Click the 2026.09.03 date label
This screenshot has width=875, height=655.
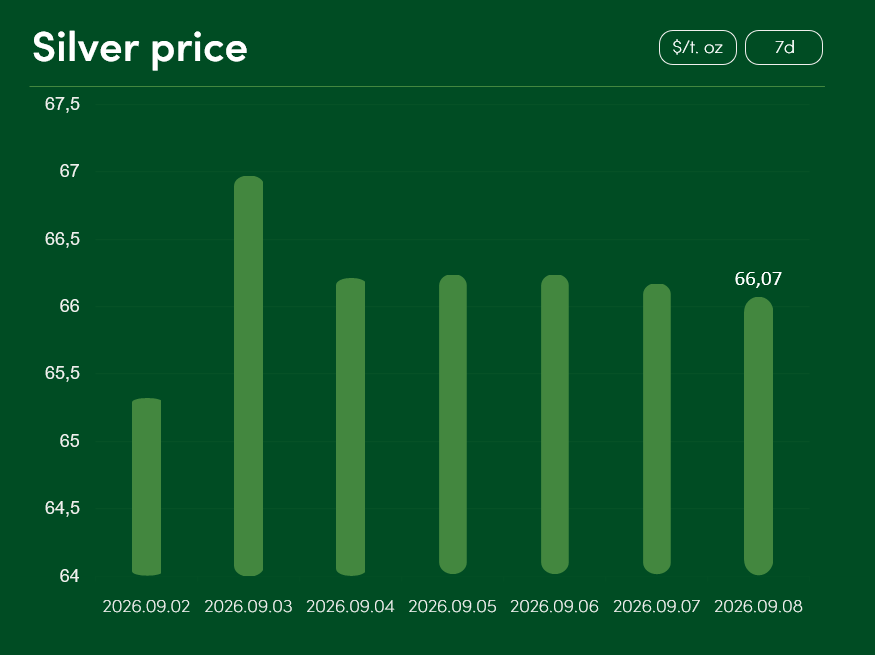pyautogui.click(x=248, y=606)
